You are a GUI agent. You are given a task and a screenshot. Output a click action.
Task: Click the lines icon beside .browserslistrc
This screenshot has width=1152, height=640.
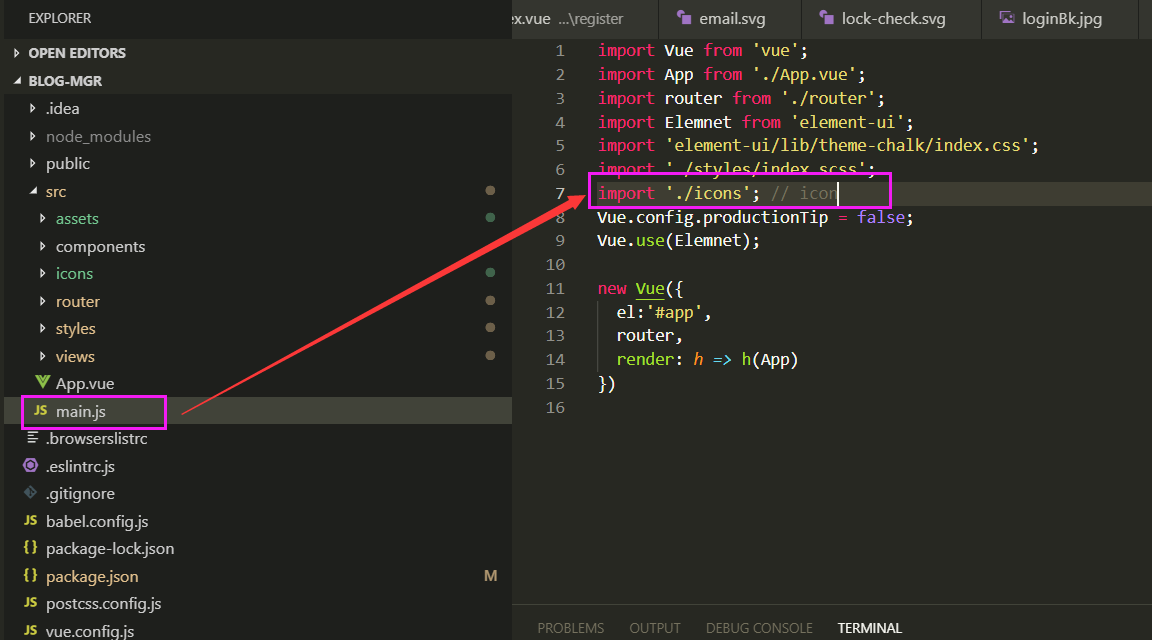pyautogui.click(x=32, y=438)
